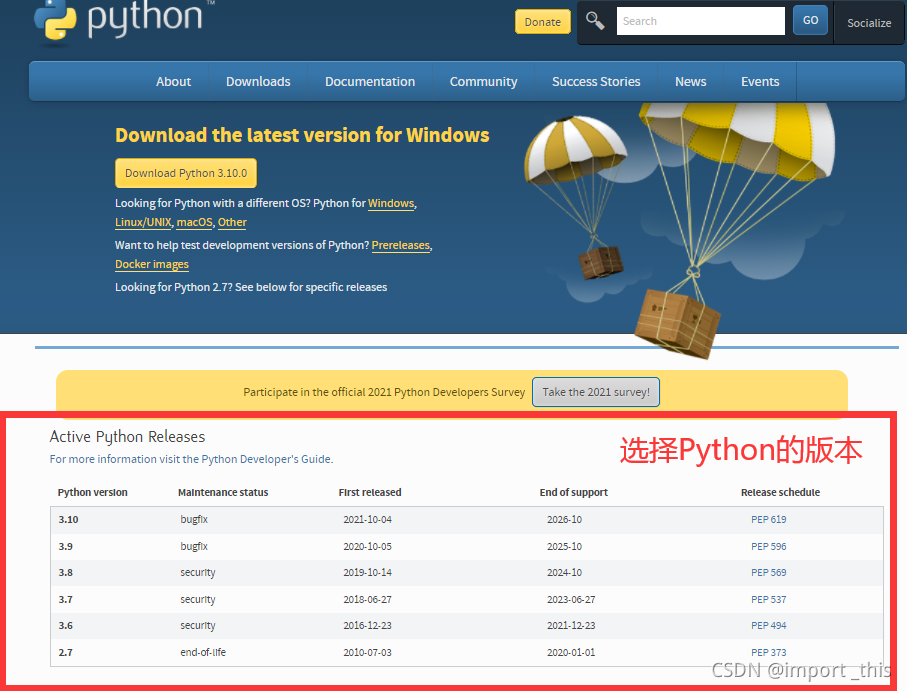Open the News menu

(691, 82)
